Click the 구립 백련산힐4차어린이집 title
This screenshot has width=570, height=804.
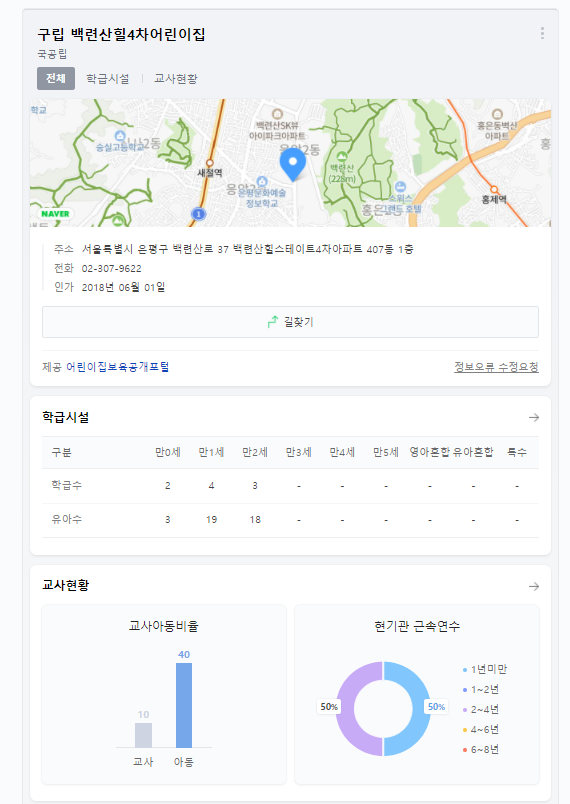click(x=121, y=34)
